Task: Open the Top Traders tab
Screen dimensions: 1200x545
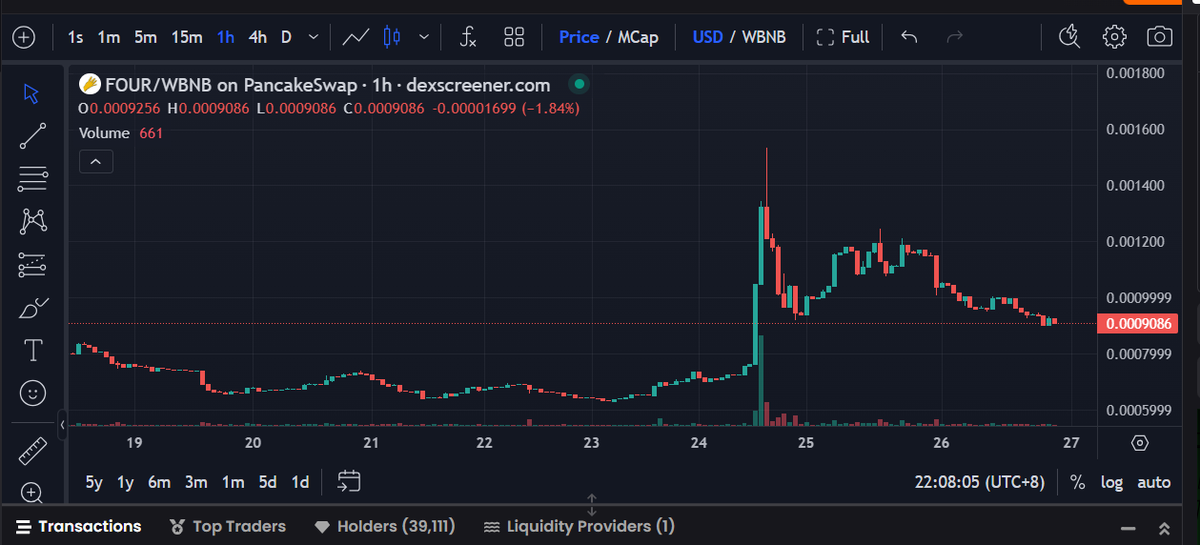Action: tap(228, 526)
